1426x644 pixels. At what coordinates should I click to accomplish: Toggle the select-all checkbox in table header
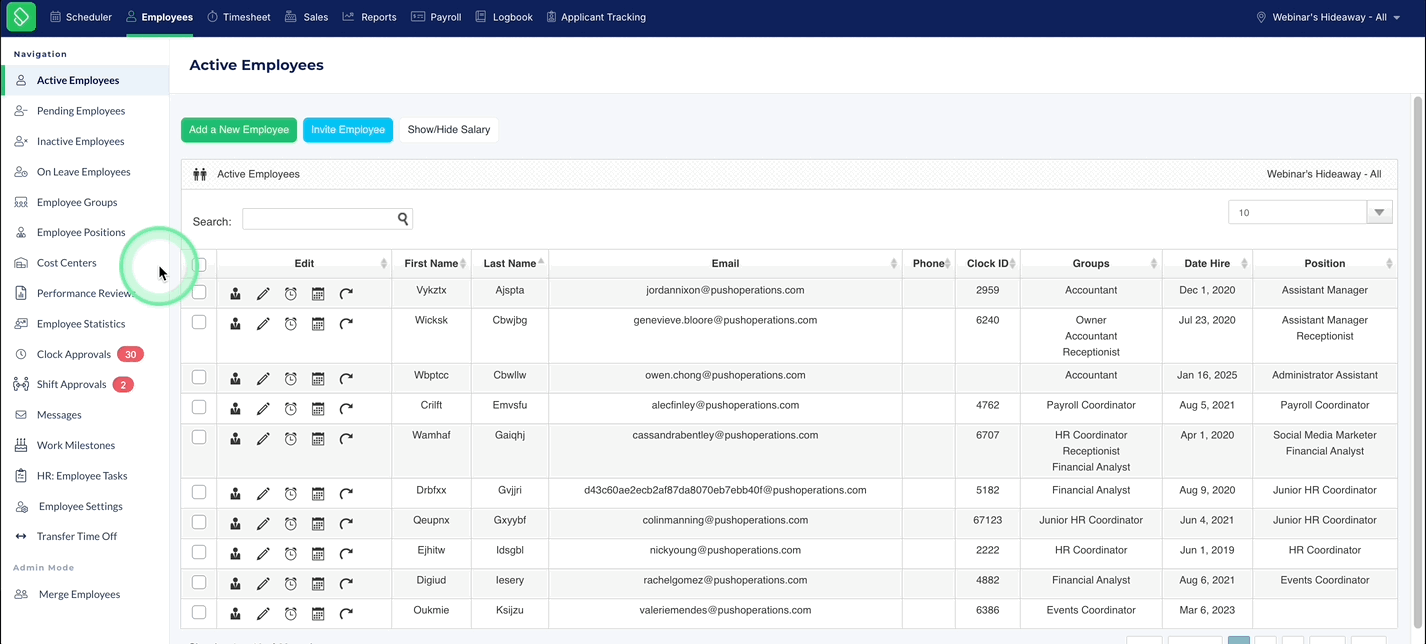coord(199,265)
